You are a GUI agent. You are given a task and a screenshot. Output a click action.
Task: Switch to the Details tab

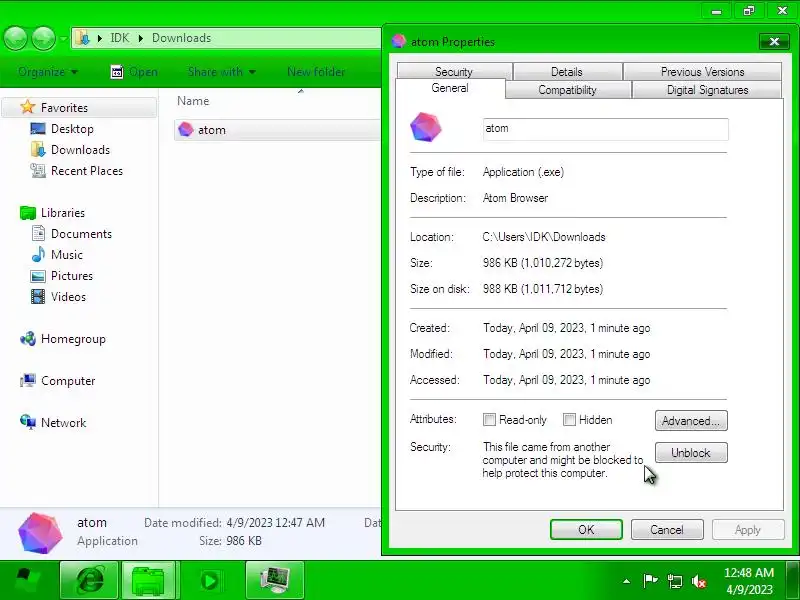tap(567, 71)
